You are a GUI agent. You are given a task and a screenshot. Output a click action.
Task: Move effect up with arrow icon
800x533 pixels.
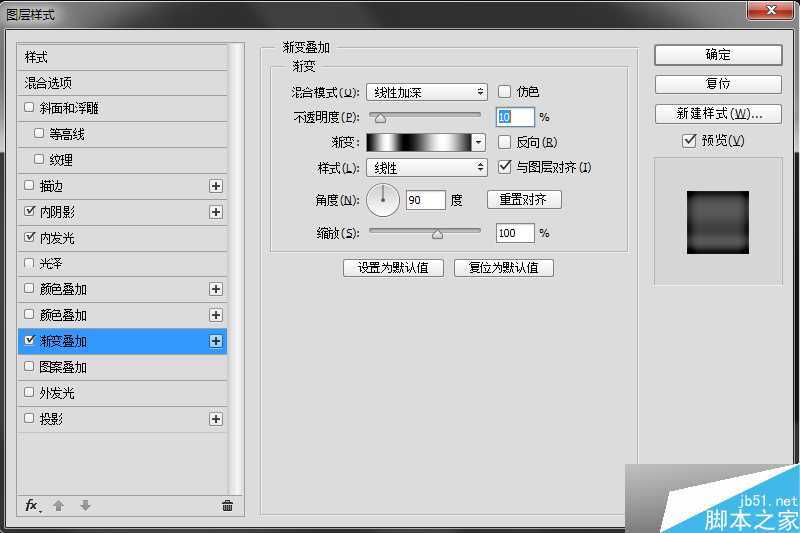tap(59, 505)
